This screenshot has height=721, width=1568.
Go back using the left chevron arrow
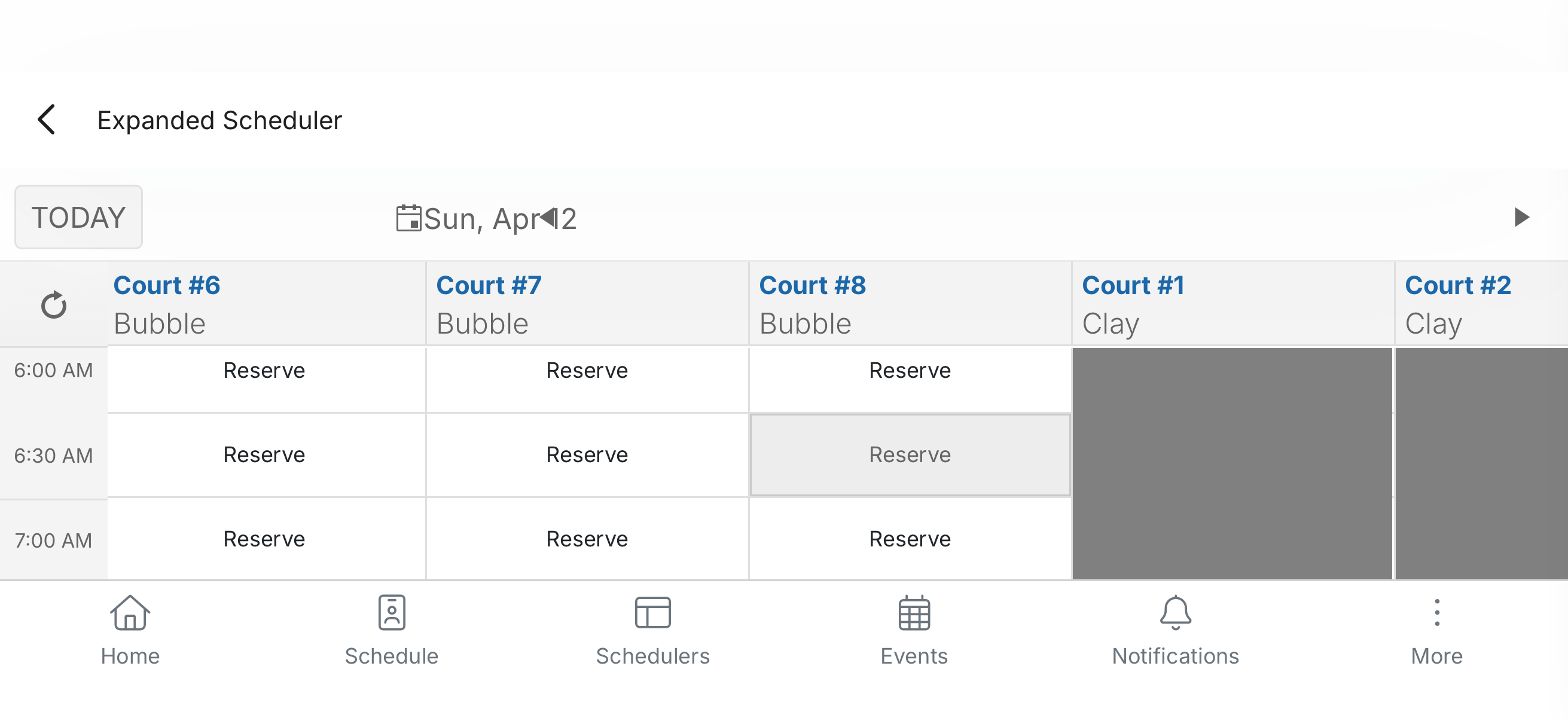pyautogui.click(x=47, y=120)
